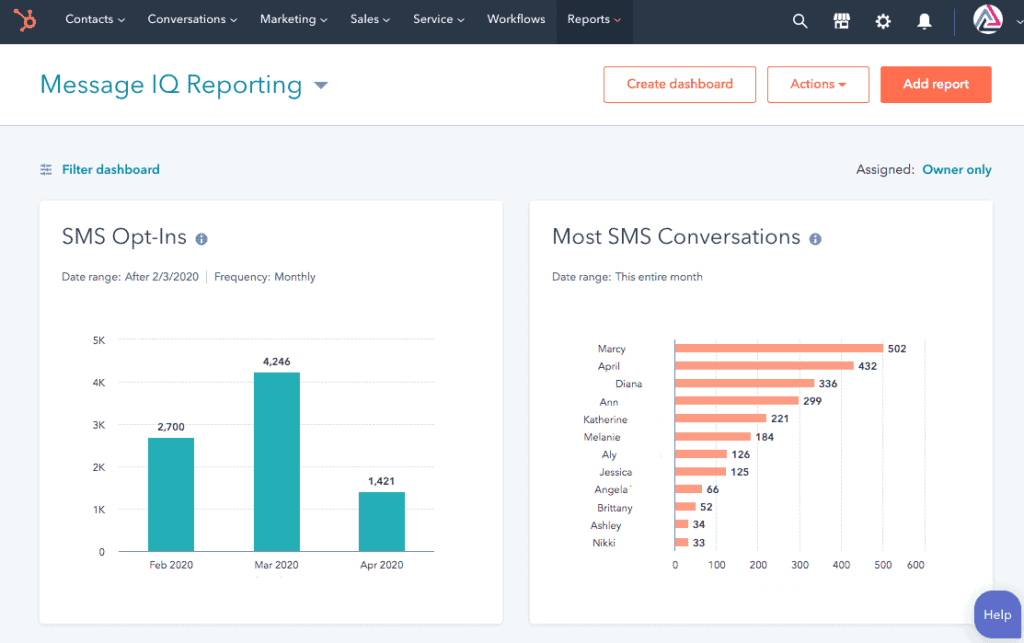
Task: Open the Help chat widget
Action: pos(996,614)
